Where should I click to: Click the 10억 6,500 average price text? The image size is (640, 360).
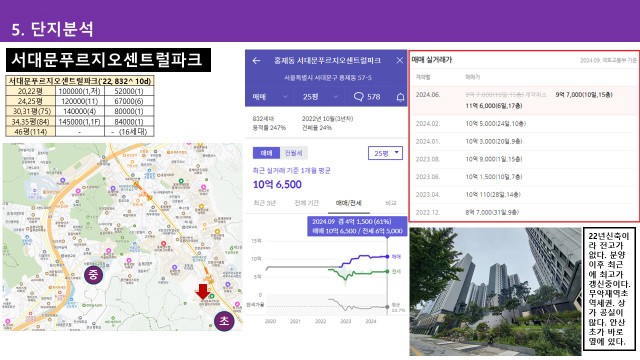click(x=277, y=184)
